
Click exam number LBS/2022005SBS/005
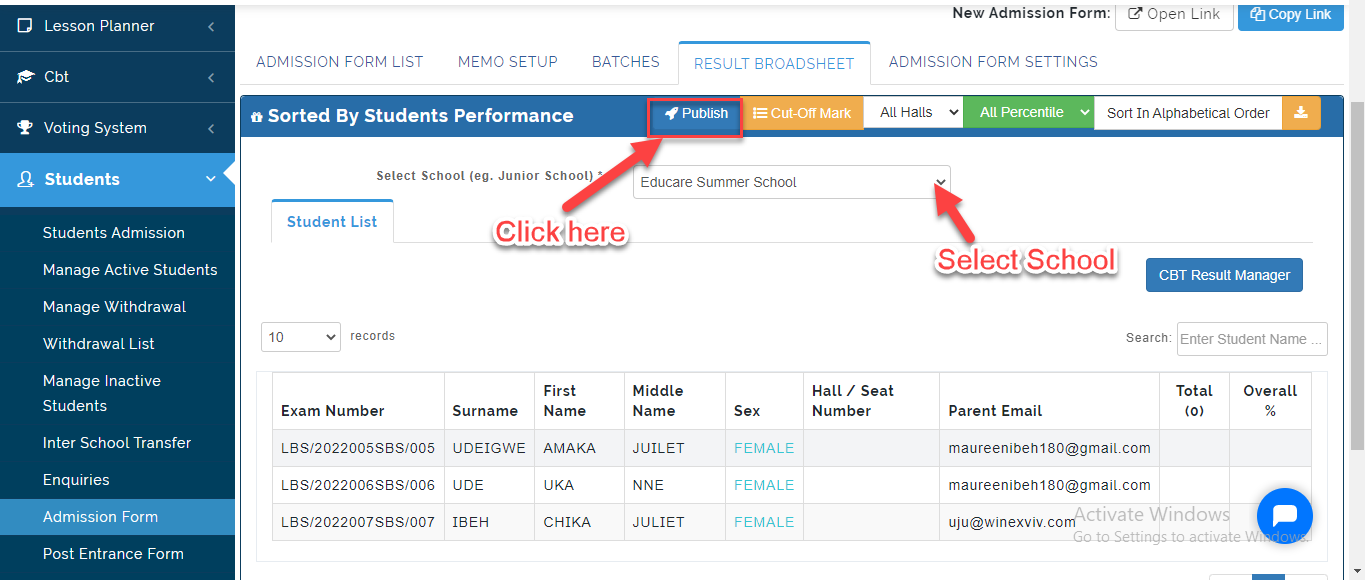click(x=358, y=448)
